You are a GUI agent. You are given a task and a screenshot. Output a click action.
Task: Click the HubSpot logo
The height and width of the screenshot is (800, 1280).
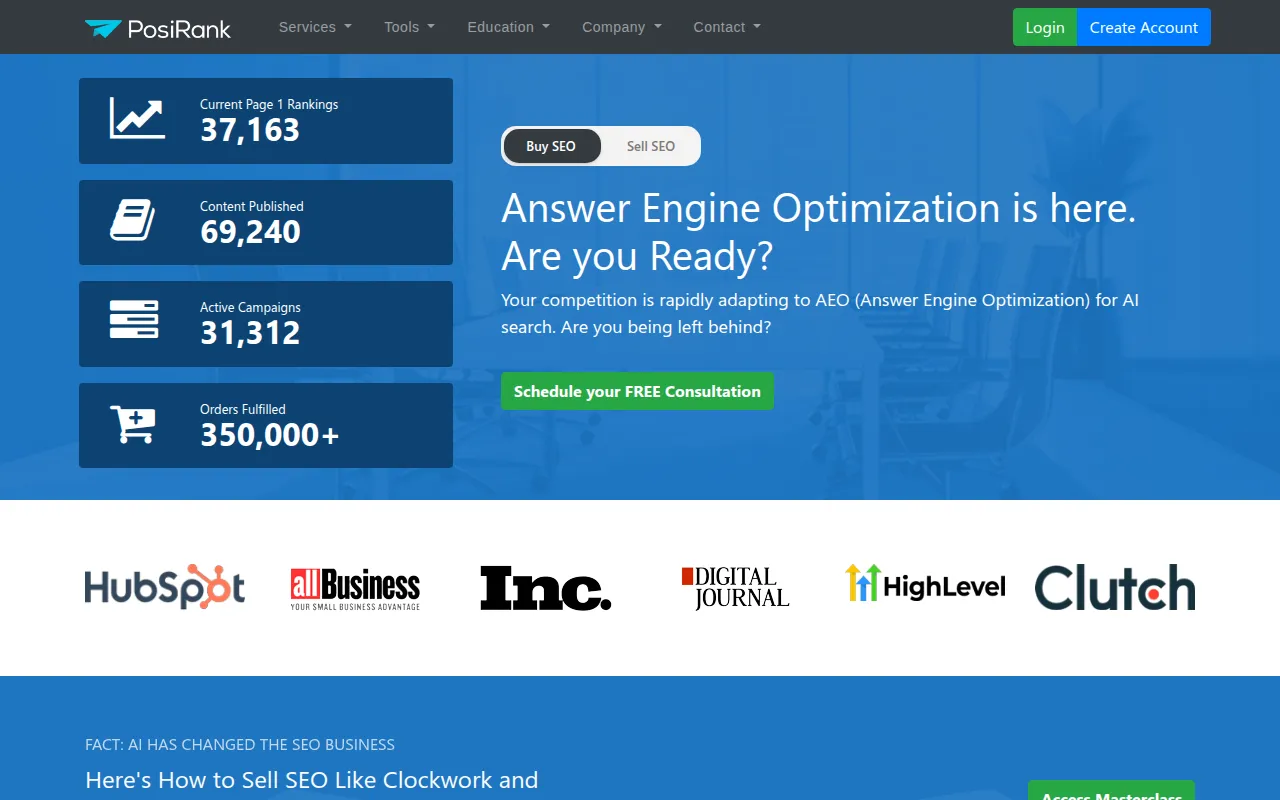[x=165, y=587]
